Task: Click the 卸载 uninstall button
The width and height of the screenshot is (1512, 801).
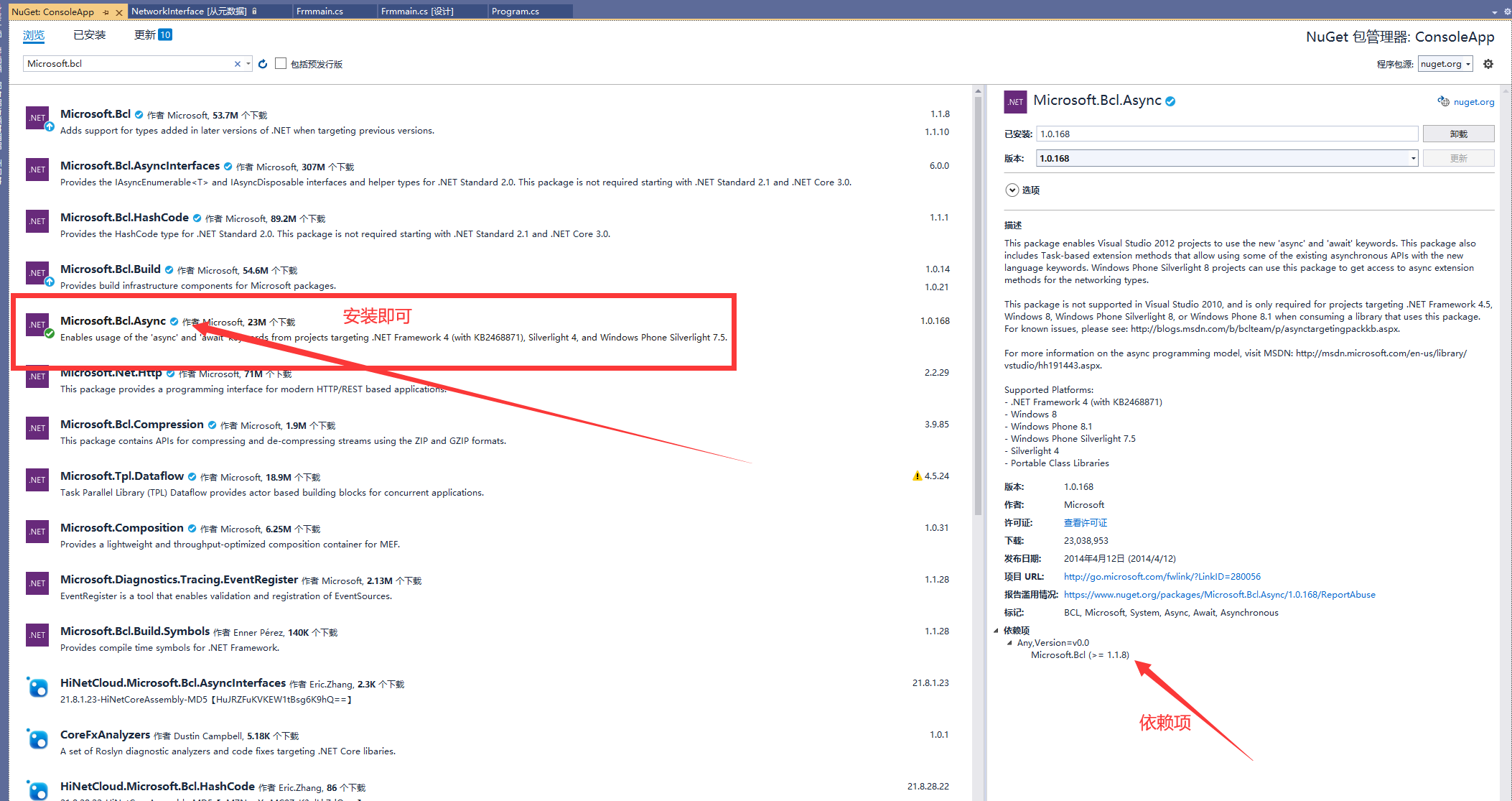Action: pos(1458,133)
